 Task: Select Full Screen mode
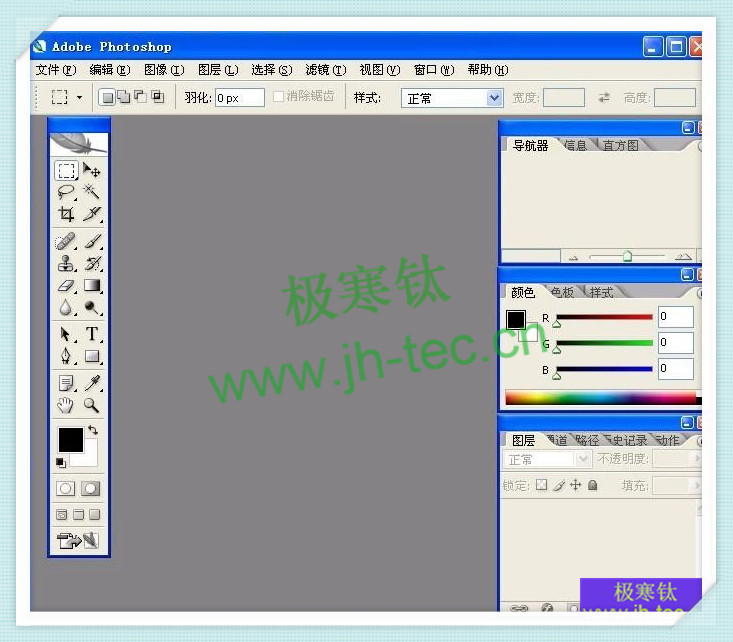click(x=94, y=515)
